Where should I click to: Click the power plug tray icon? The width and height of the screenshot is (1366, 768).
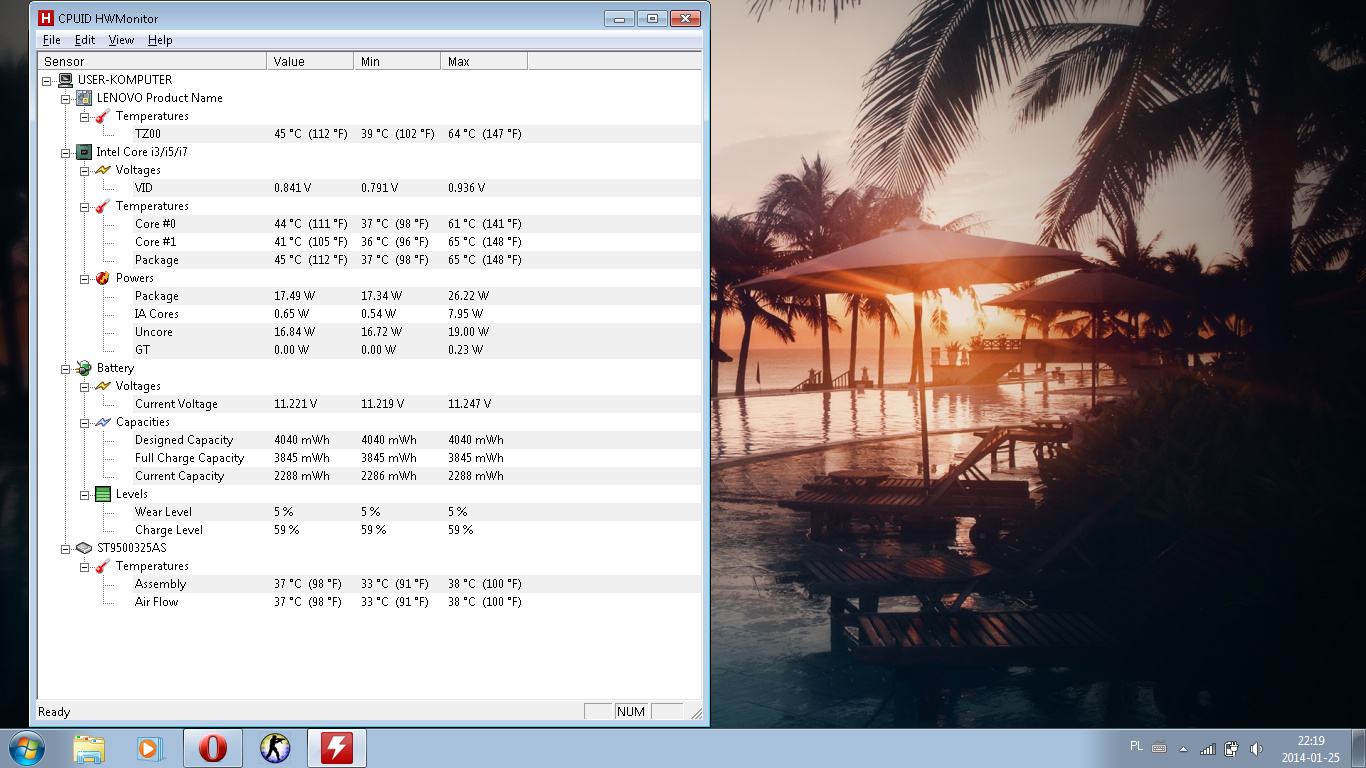(1232, 748)
